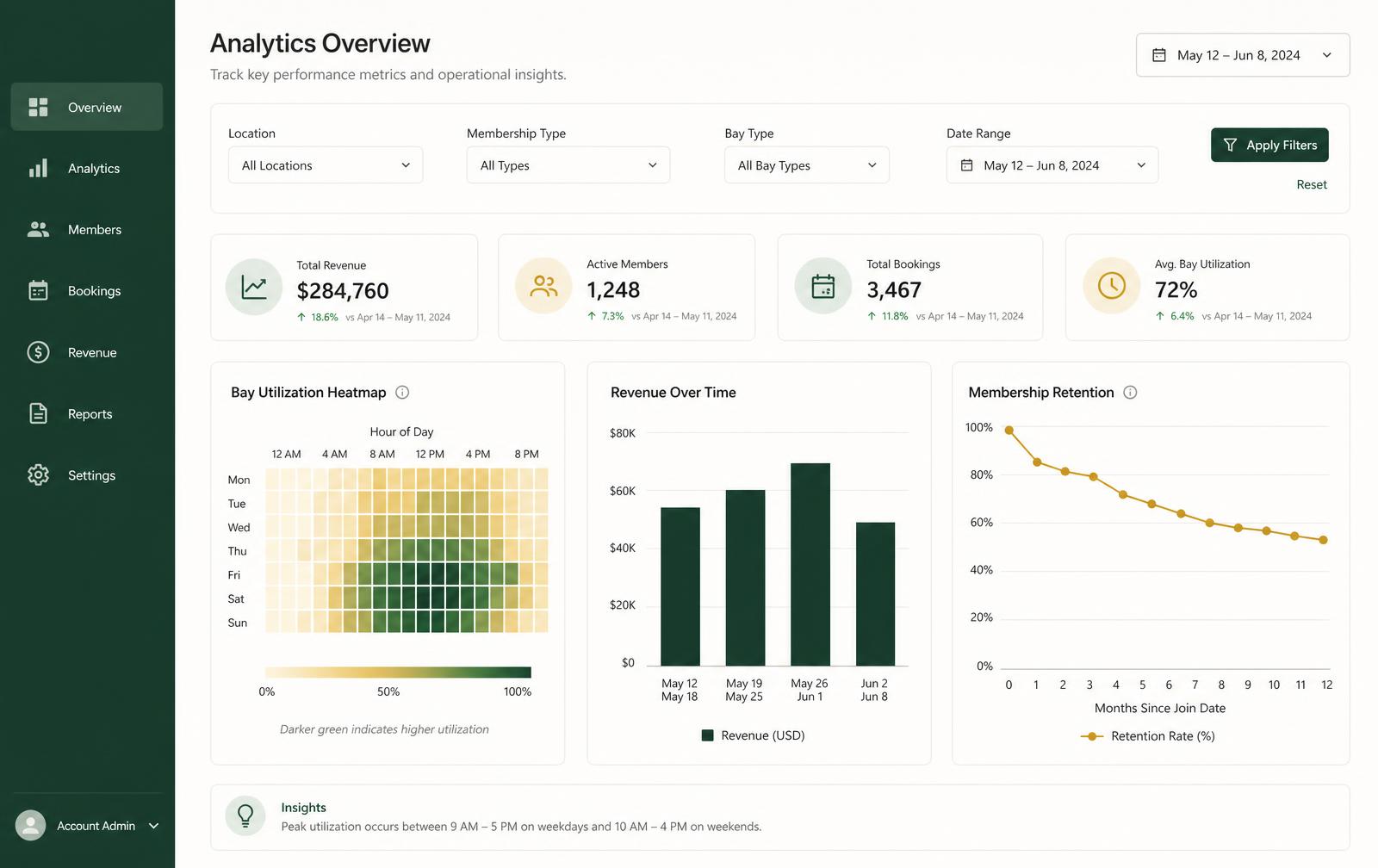Click the Peak utilization insights text
This screenshot has width=1378, height=868.
(x=521, y=827)
